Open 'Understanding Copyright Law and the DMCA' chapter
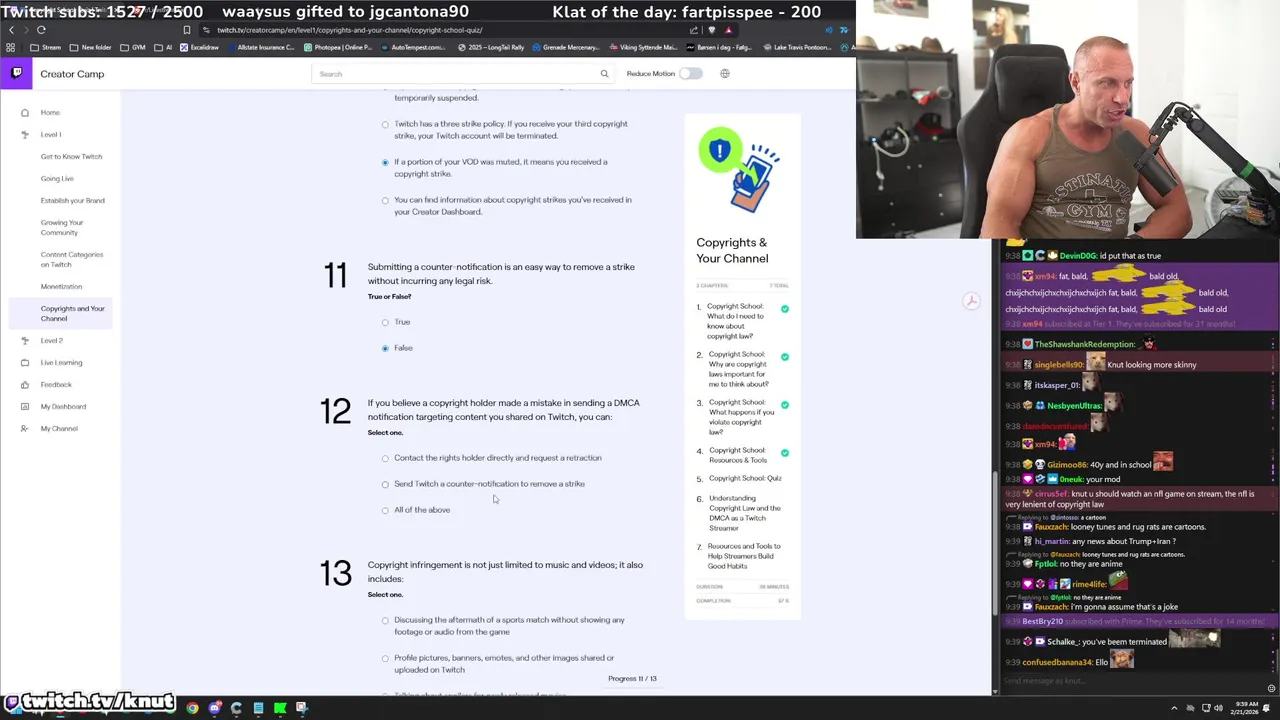The image size is (1280, 720). [745, 513]
